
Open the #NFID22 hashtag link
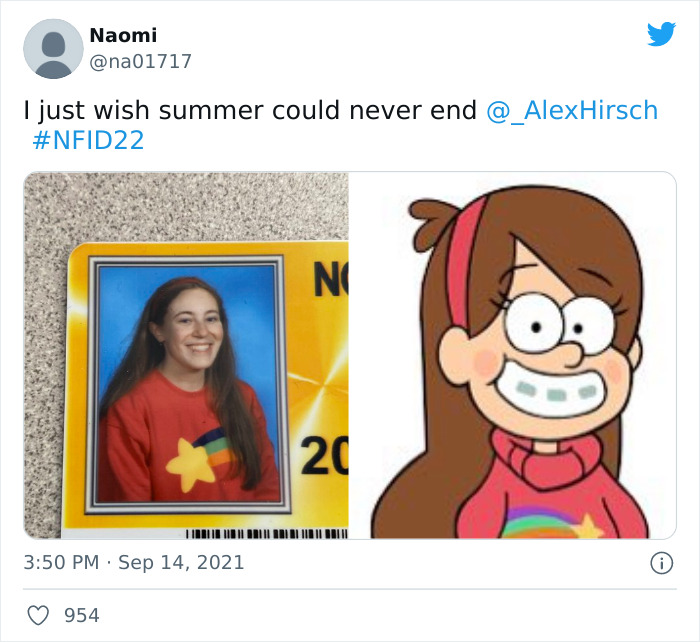pos(88,140)
